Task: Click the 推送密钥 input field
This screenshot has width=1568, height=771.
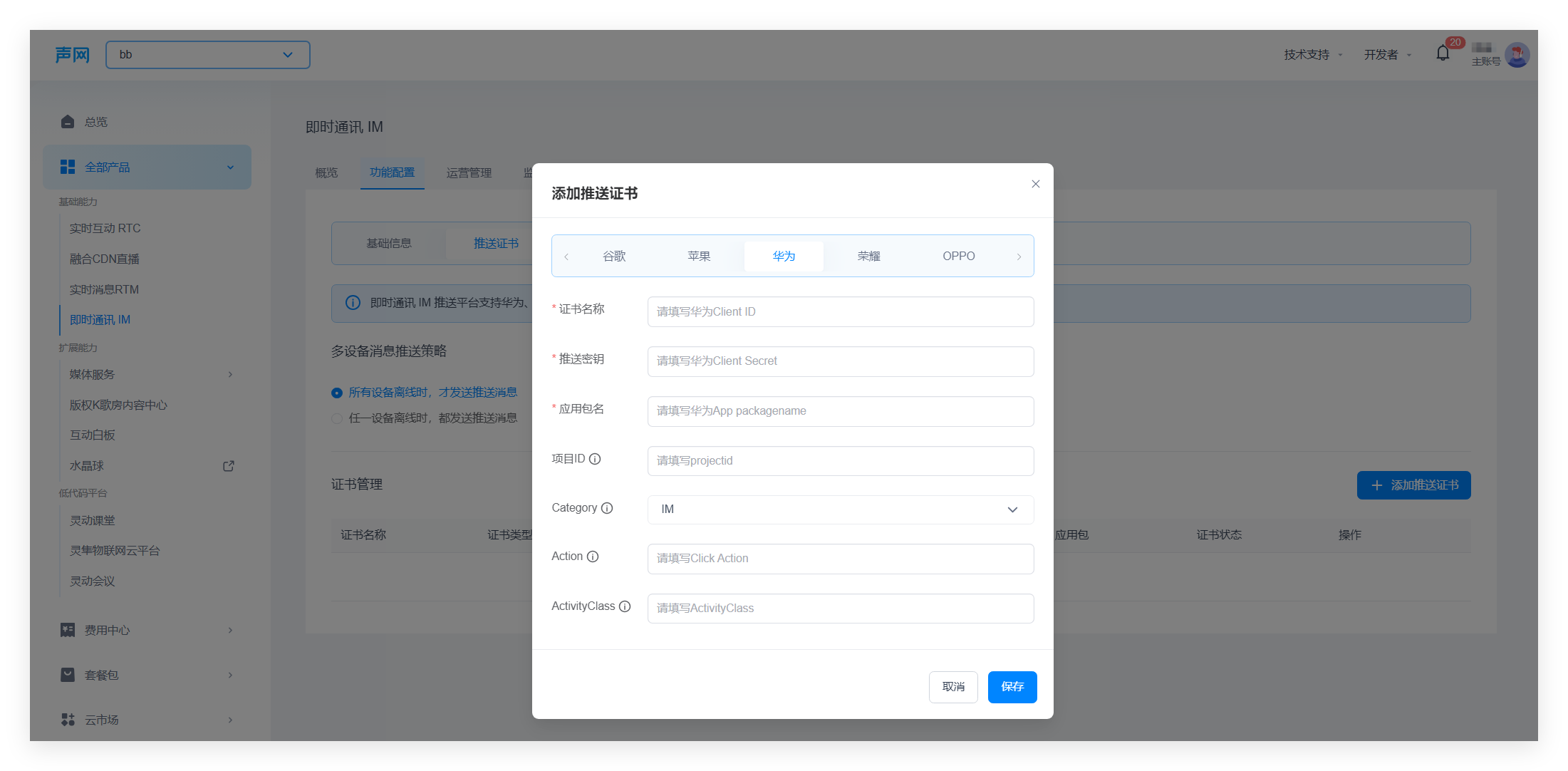Action: tap(841, 361)
